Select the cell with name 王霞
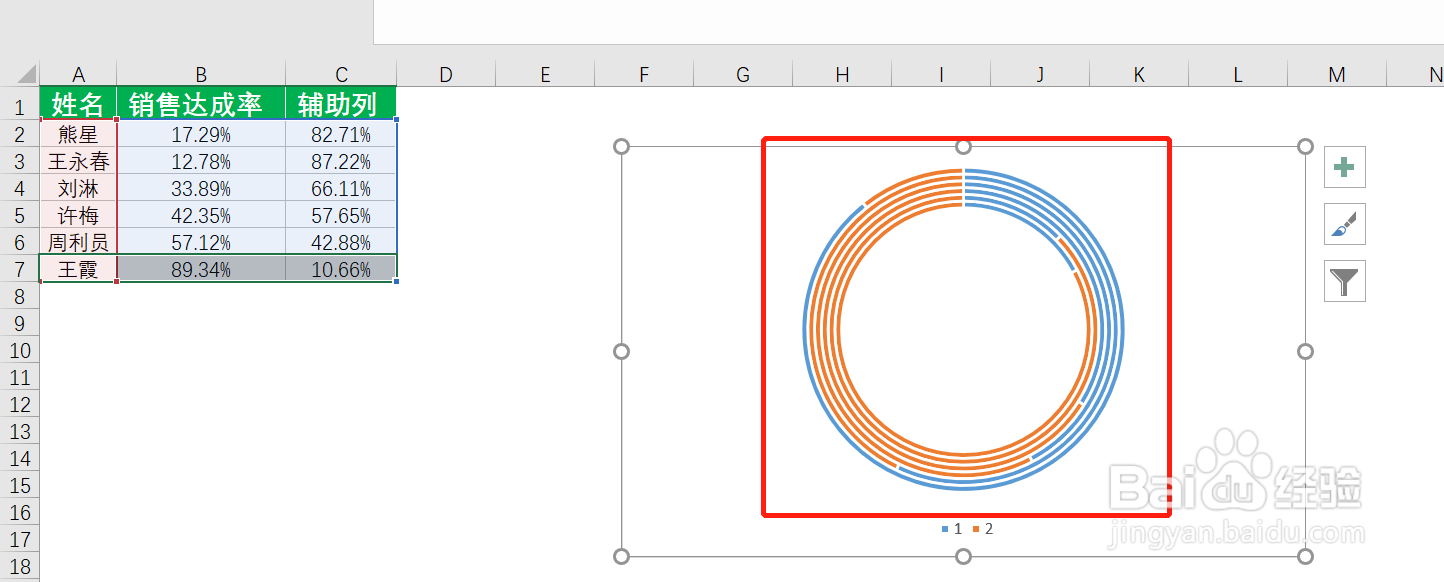This screenshot has width=1444, height=582. pyautogui.click(x=78, y=269)
